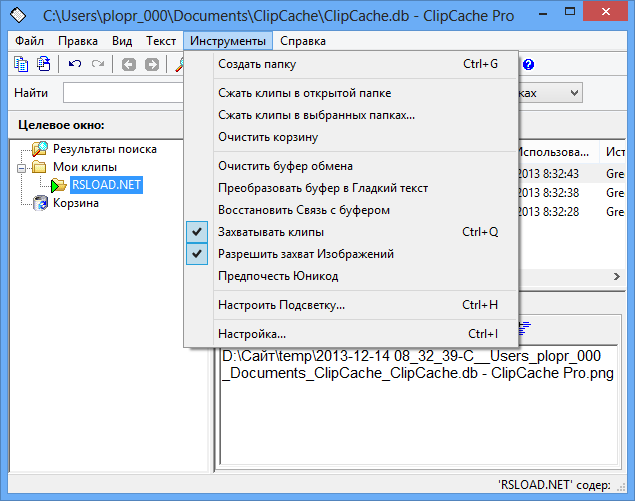Screen dimensions: 635x501
Task: Open the Текст menu
Action: pyautogui.click(x=161, y=41)
